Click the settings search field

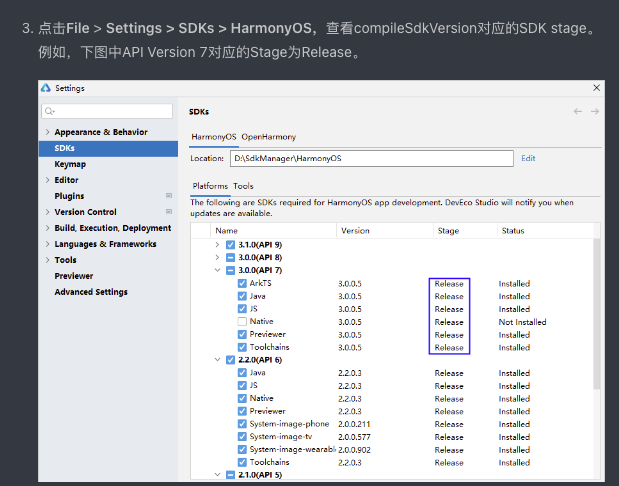[107, 111]
